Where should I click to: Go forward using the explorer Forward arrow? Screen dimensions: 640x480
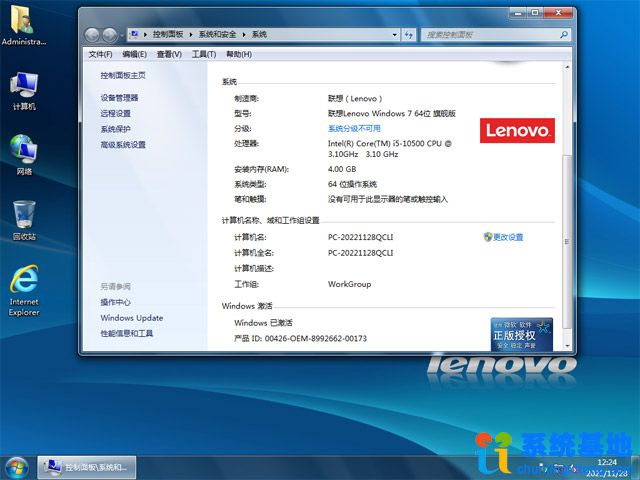[x=109, y=35]
